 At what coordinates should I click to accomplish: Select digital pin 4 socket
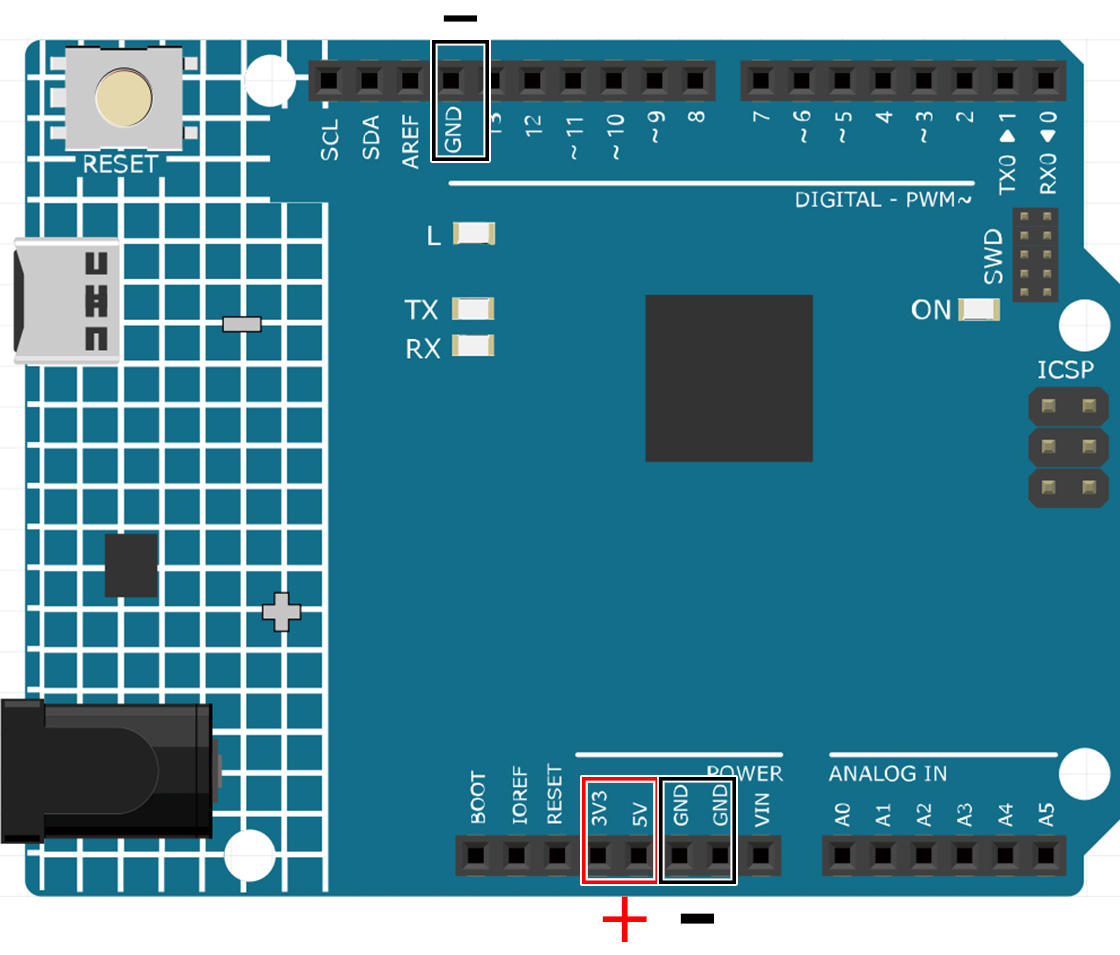point(884,80)
